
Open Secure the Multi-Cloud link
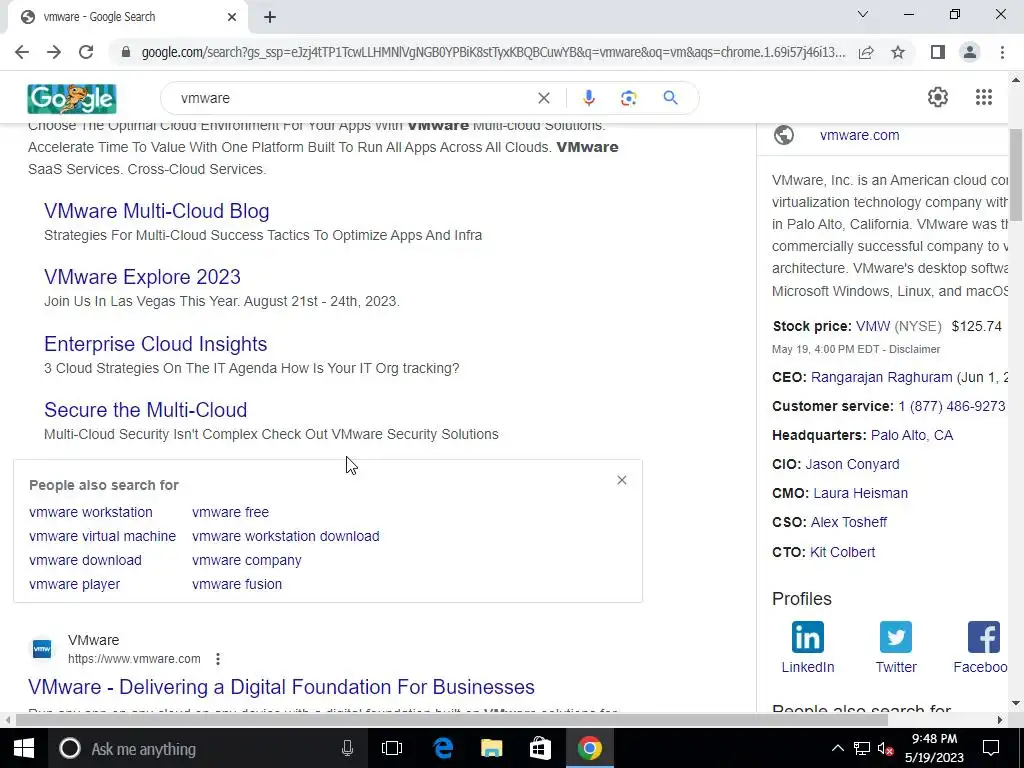[x=146, y=410]
